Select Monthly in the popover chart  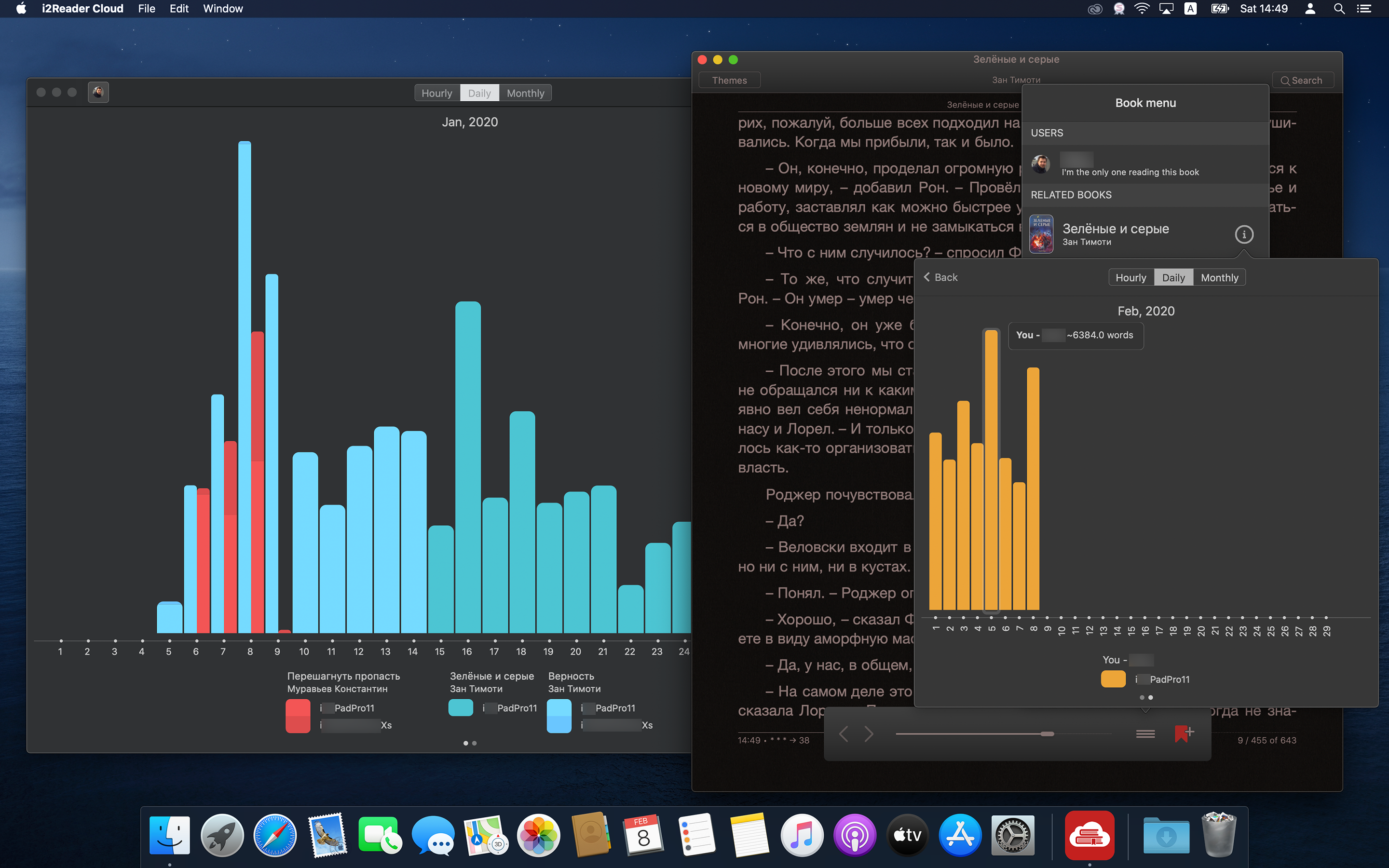[x=1219, y=278]
